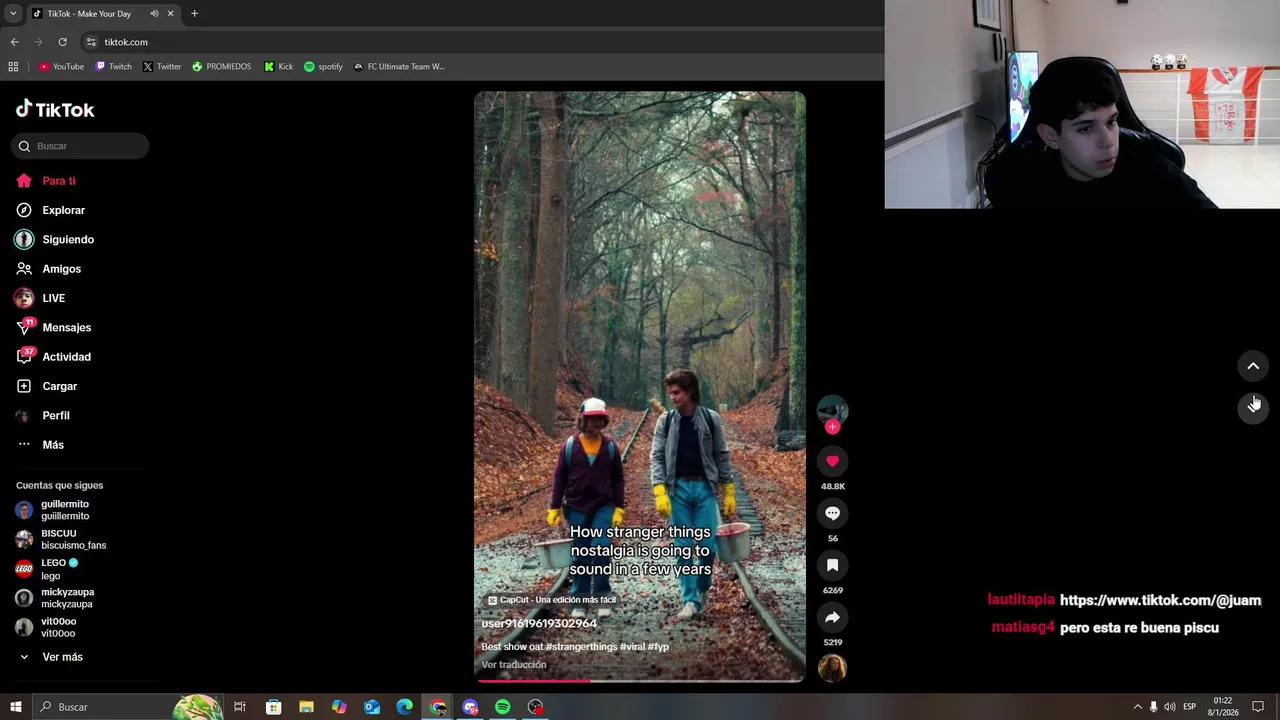Image resolution: width=1280 pixels, height=720 pixels.
Task: Open the spotify bookmark
Action: coord(323,67)
